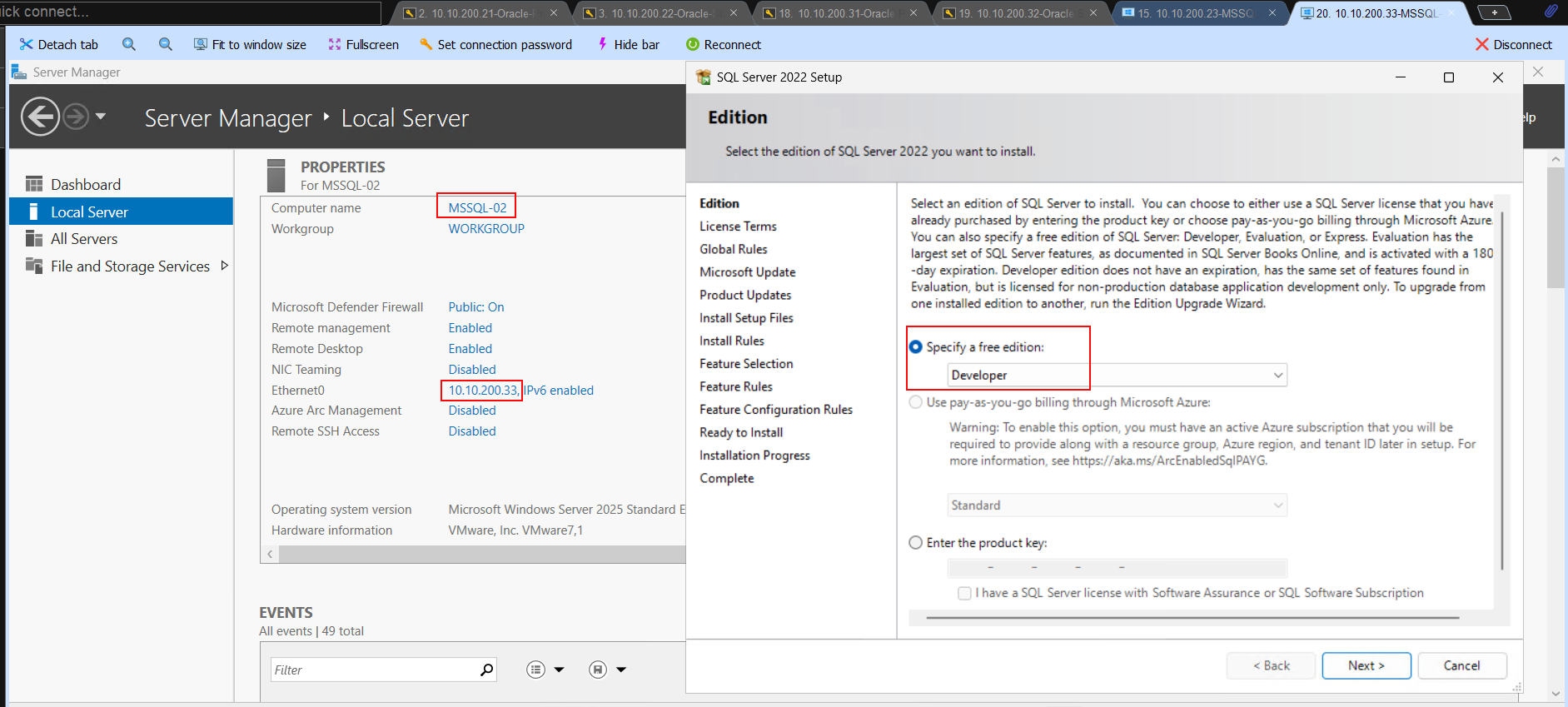Click the Cancel button in setup
Image resolution: width=1568 pixels, height=707 pixels.
click(x=1462, y=665)
